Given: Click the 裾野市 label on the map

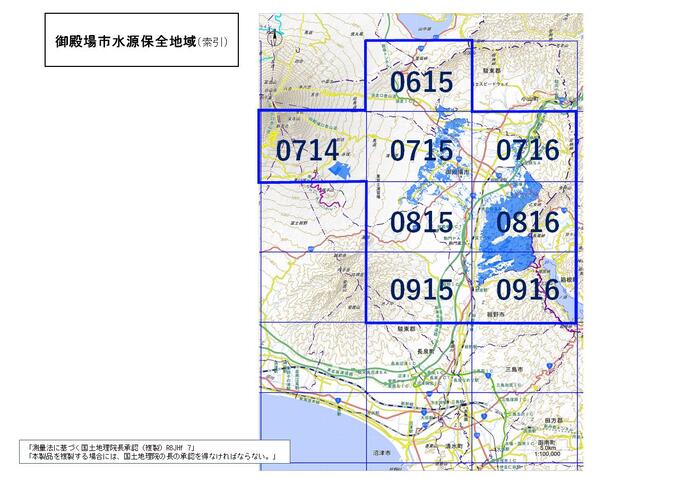Looking at the screenshot, I should (495, 314).
